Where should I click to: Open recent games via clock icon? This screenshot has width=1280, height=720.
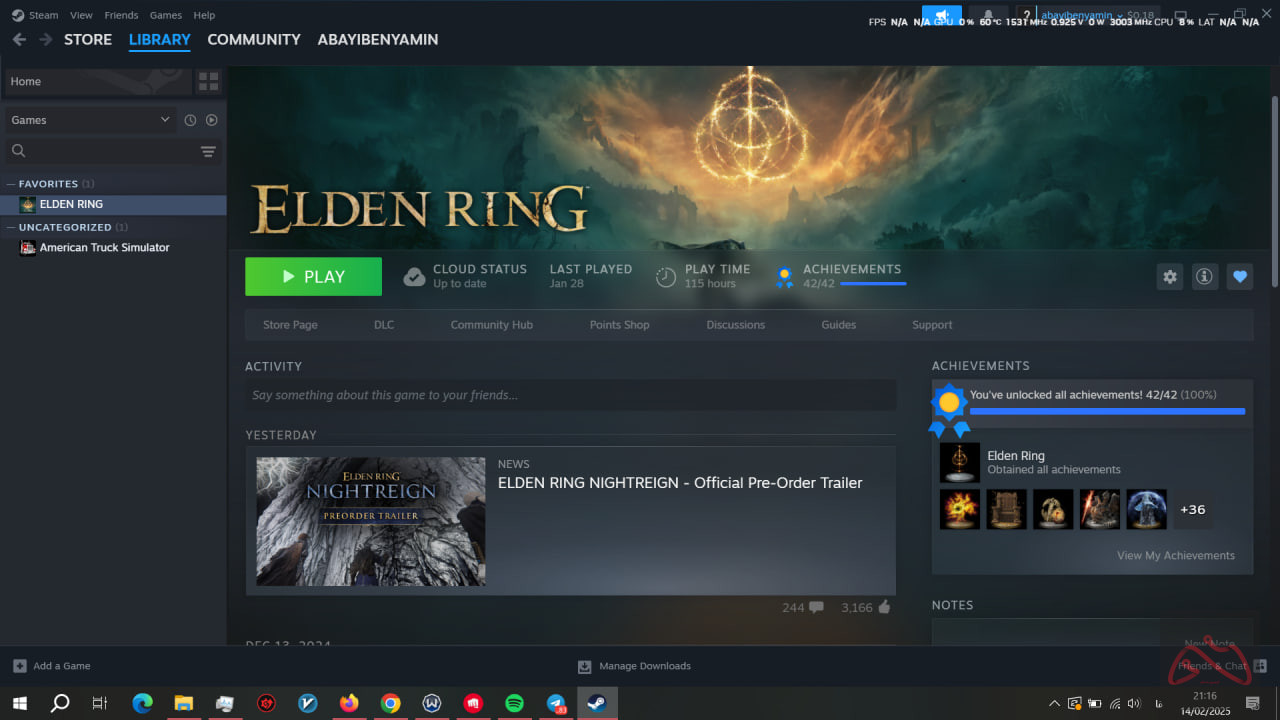[x=190, y=120]
